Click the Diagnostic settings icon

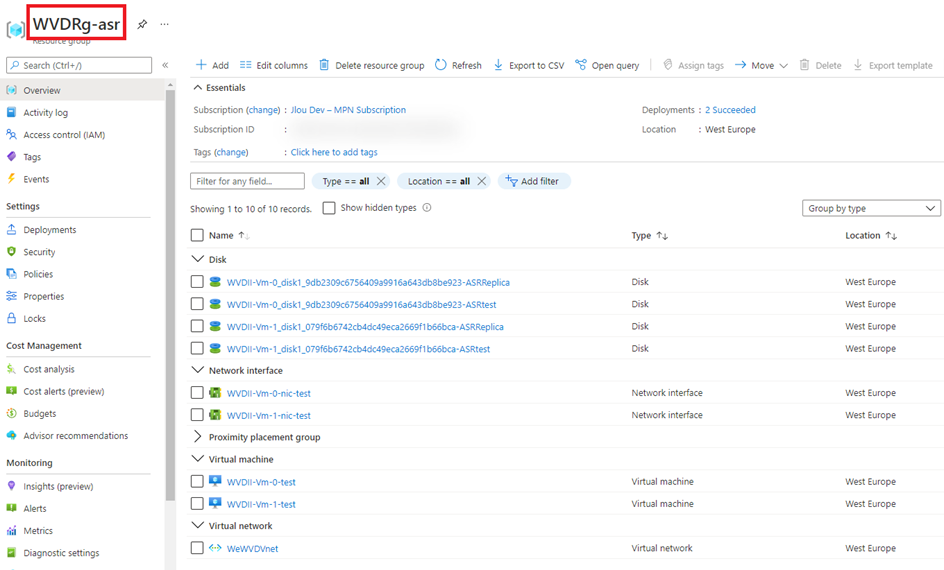click(11, 553)
